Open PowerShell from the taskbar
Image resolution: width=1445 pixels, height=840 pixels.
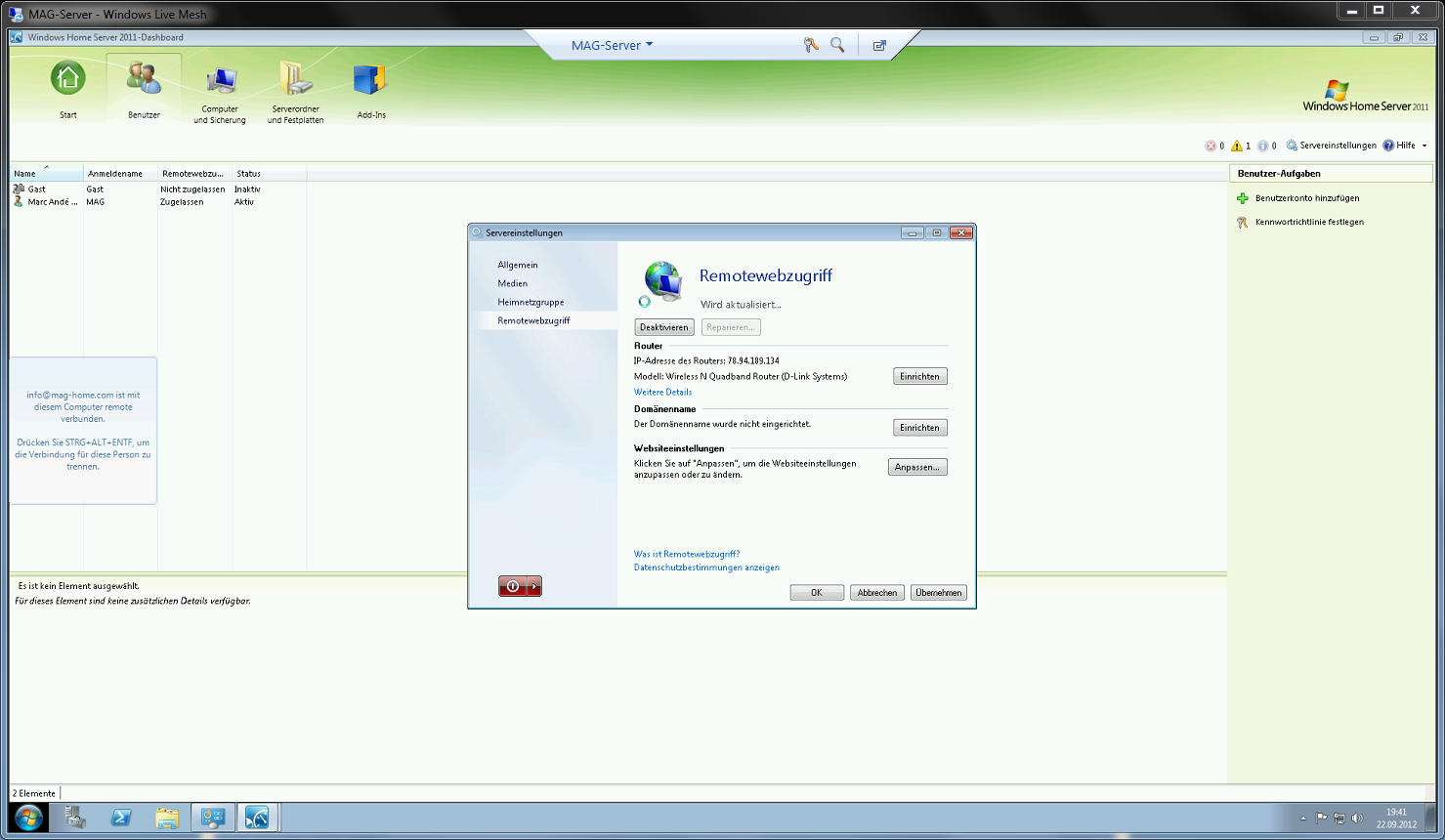pyautogui.click(x=121, y=818)
